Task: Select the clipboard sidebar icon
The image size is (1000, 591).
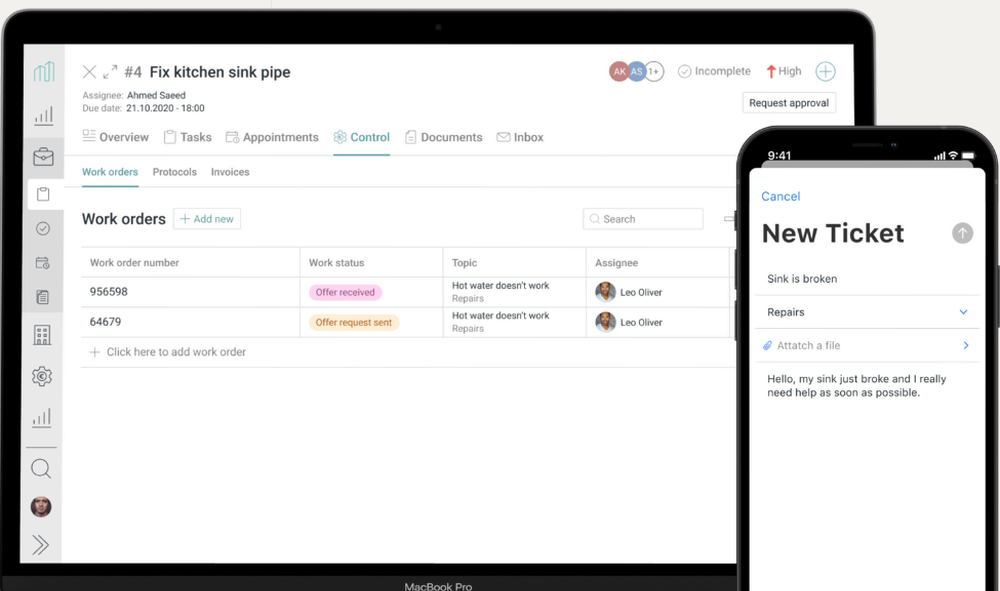Action: tap(43, 194)
